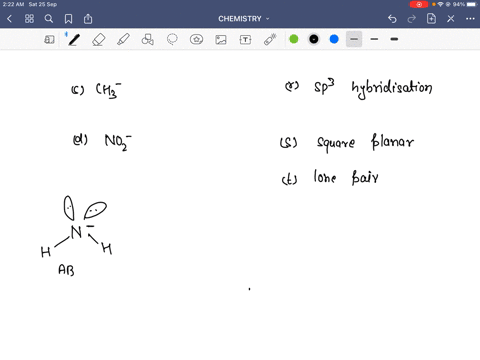Close editing mode with the X icon

pos(451,19)
